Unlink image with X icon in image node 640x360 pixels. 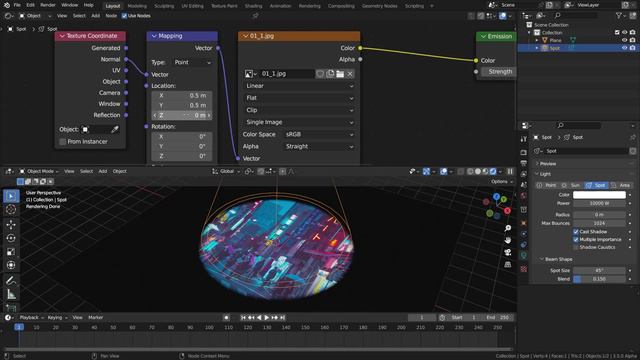tap(350, 74)
